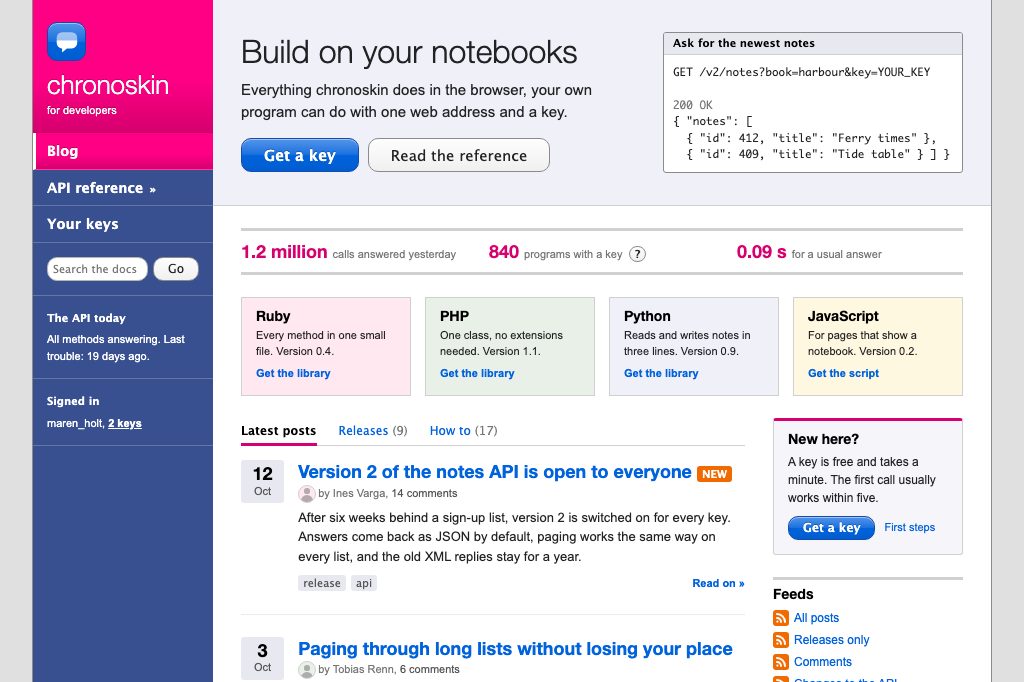Click the 'Ruby' card heading
Image resolution: width=1024 pixels, height=682 pixels.
(273, 316)
